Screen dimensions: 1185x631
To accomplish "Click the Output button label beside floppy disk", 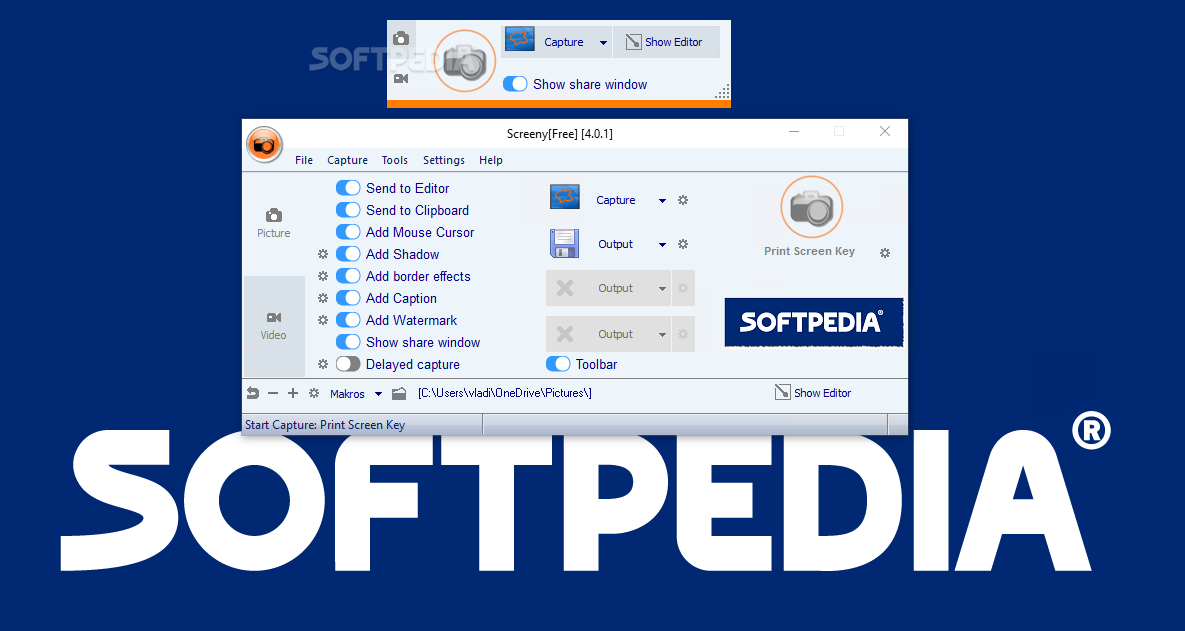I will 615,244.
